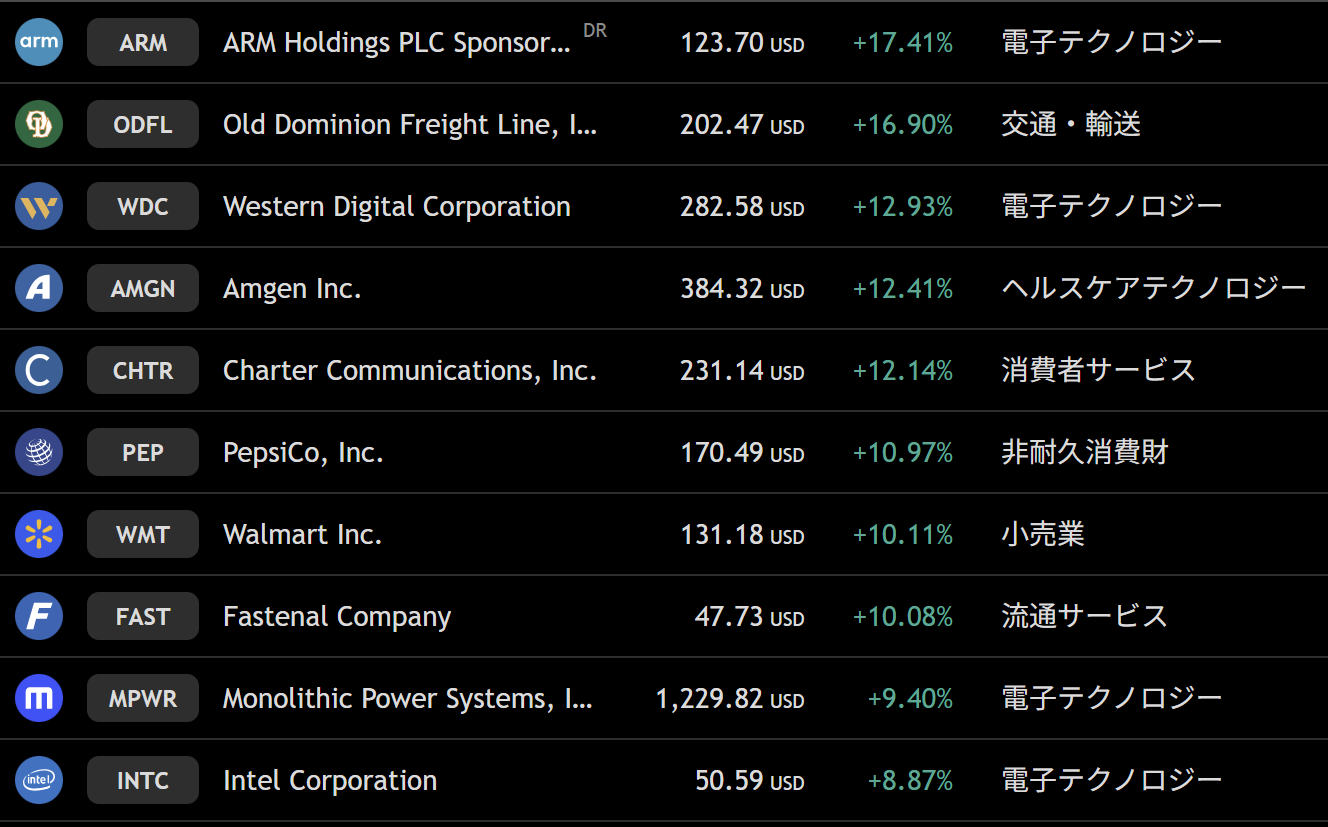Screen dimensions: 1328x827
Task: Click the ARM company logo icon
Action: [39, 42]
